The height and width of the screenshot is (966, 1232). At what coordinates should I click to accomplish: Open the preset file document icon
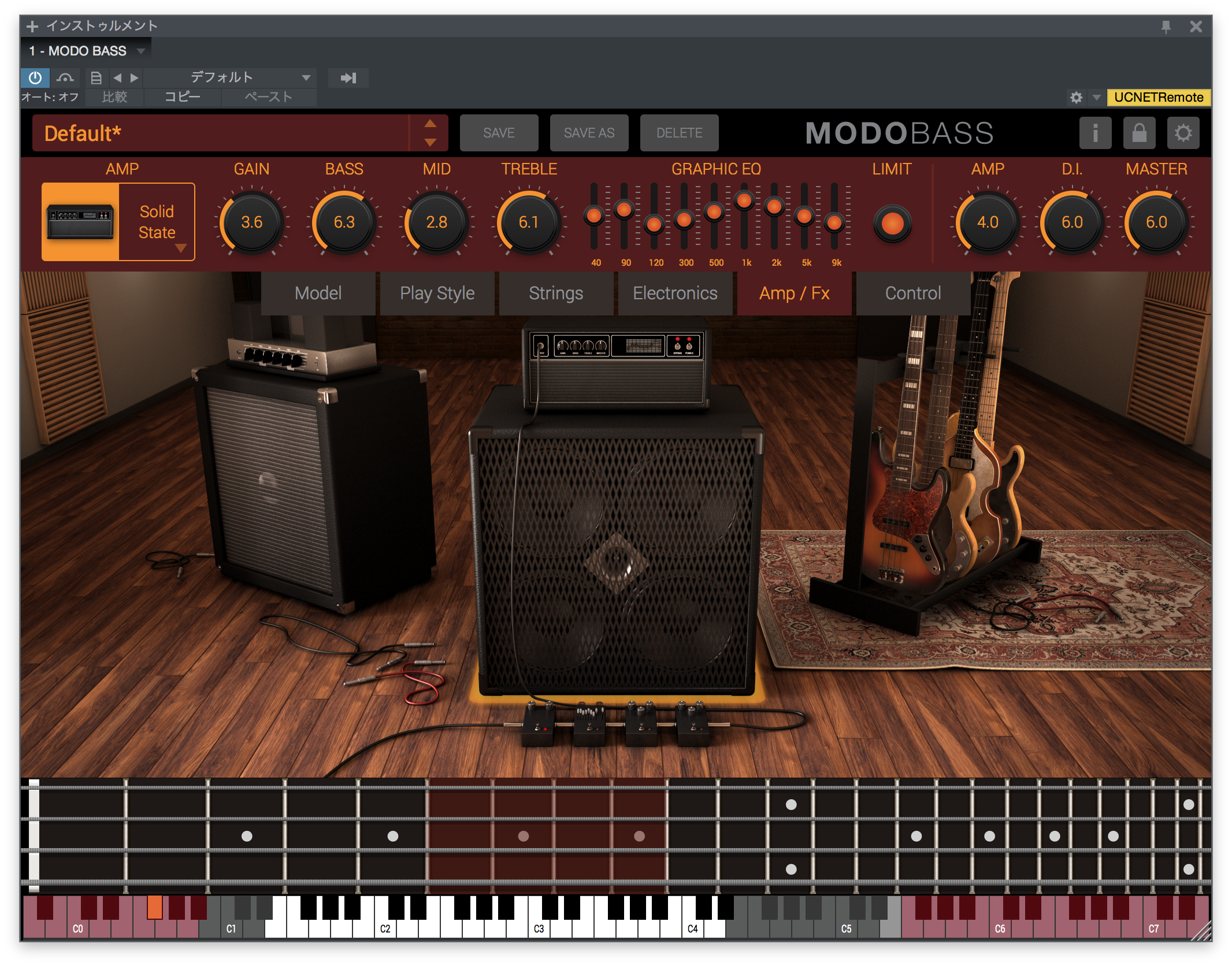97,77
